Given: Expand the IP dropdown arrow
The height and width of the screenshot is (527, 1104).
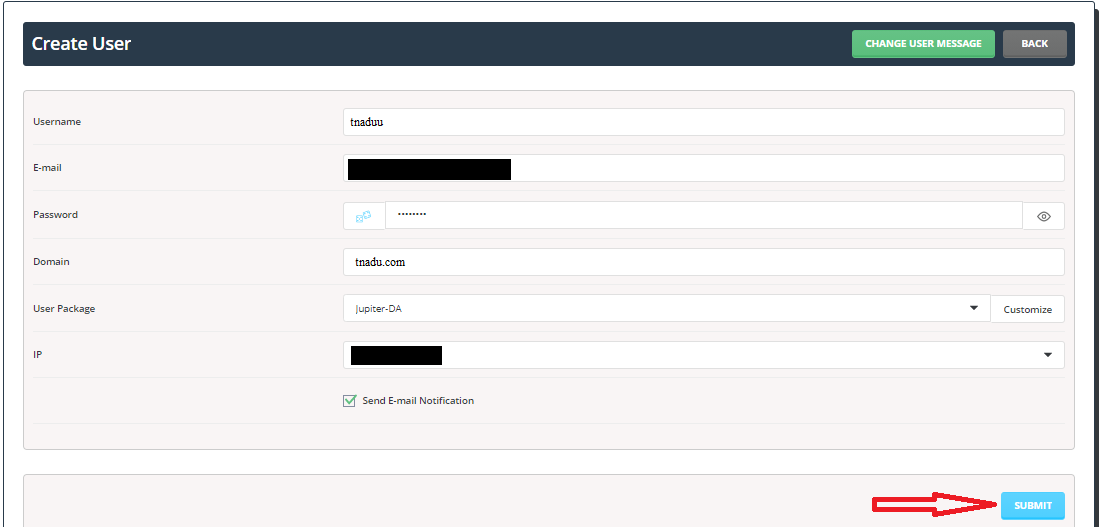Looking at the screenshot, I should click(x=1047, y=355).
